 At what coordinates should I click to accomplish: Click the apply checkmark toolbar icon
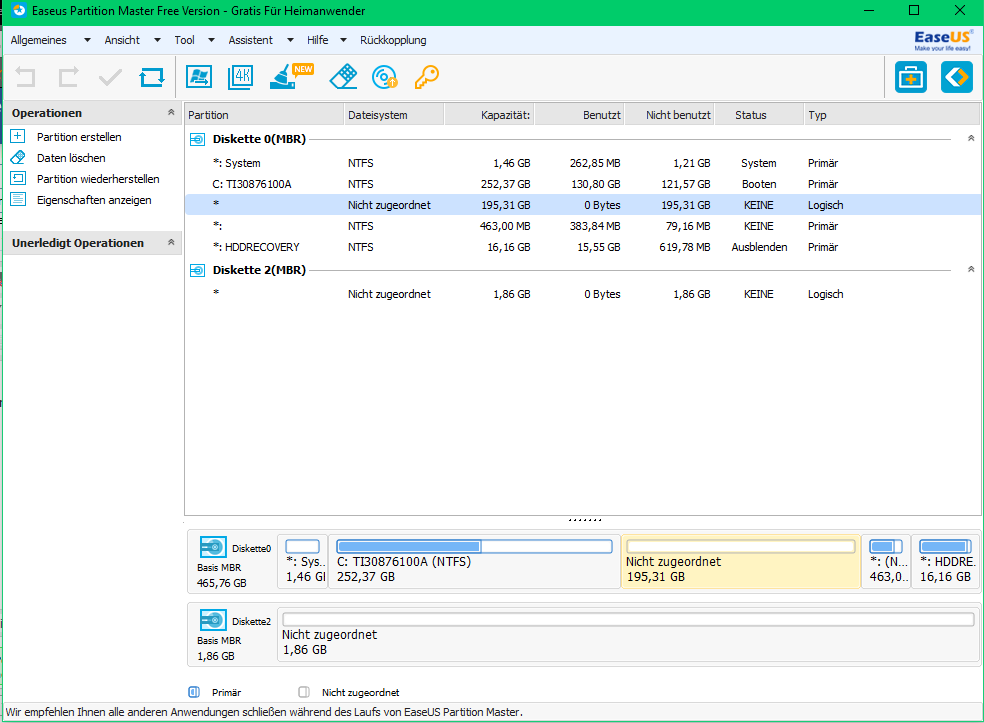tap(110, 78)
